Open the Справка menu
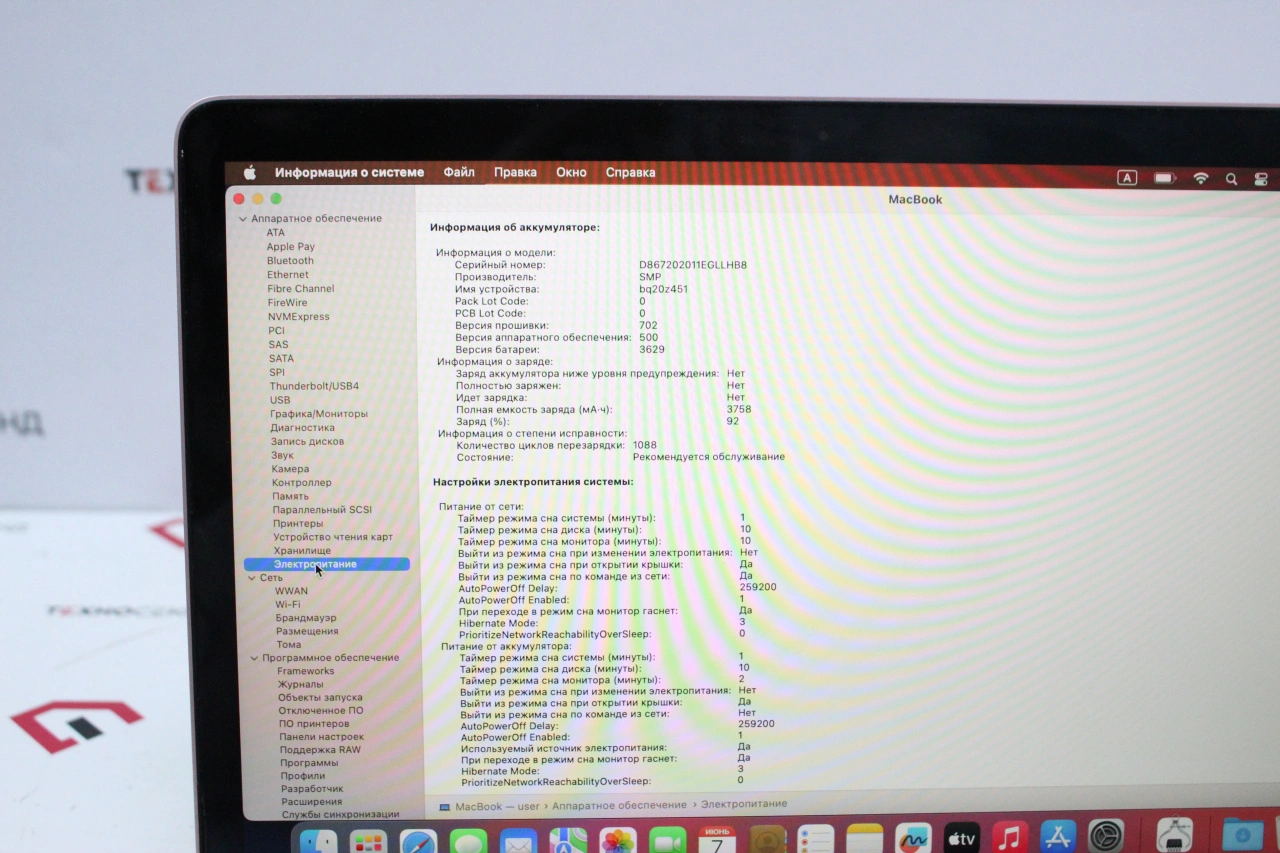This screenshot has height=853, width=1280. pyautogui.click(x=630, y=172)
